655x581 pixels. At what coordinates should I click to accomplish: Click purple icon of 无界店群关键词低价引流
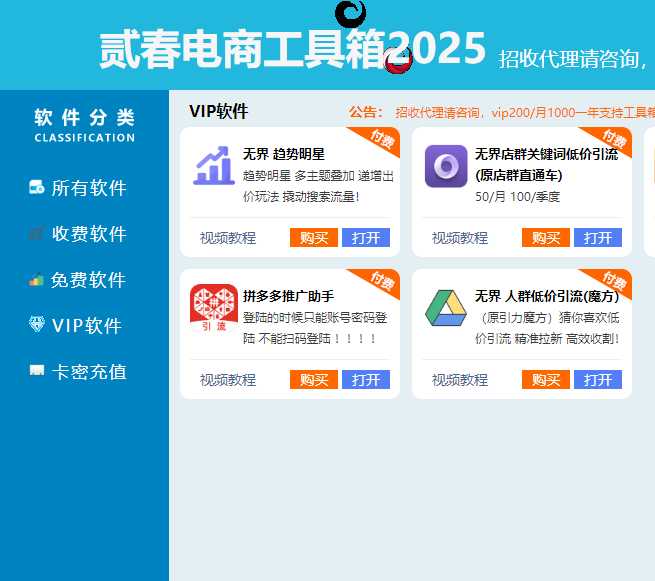pyautogui.click(x=446, y=166)
